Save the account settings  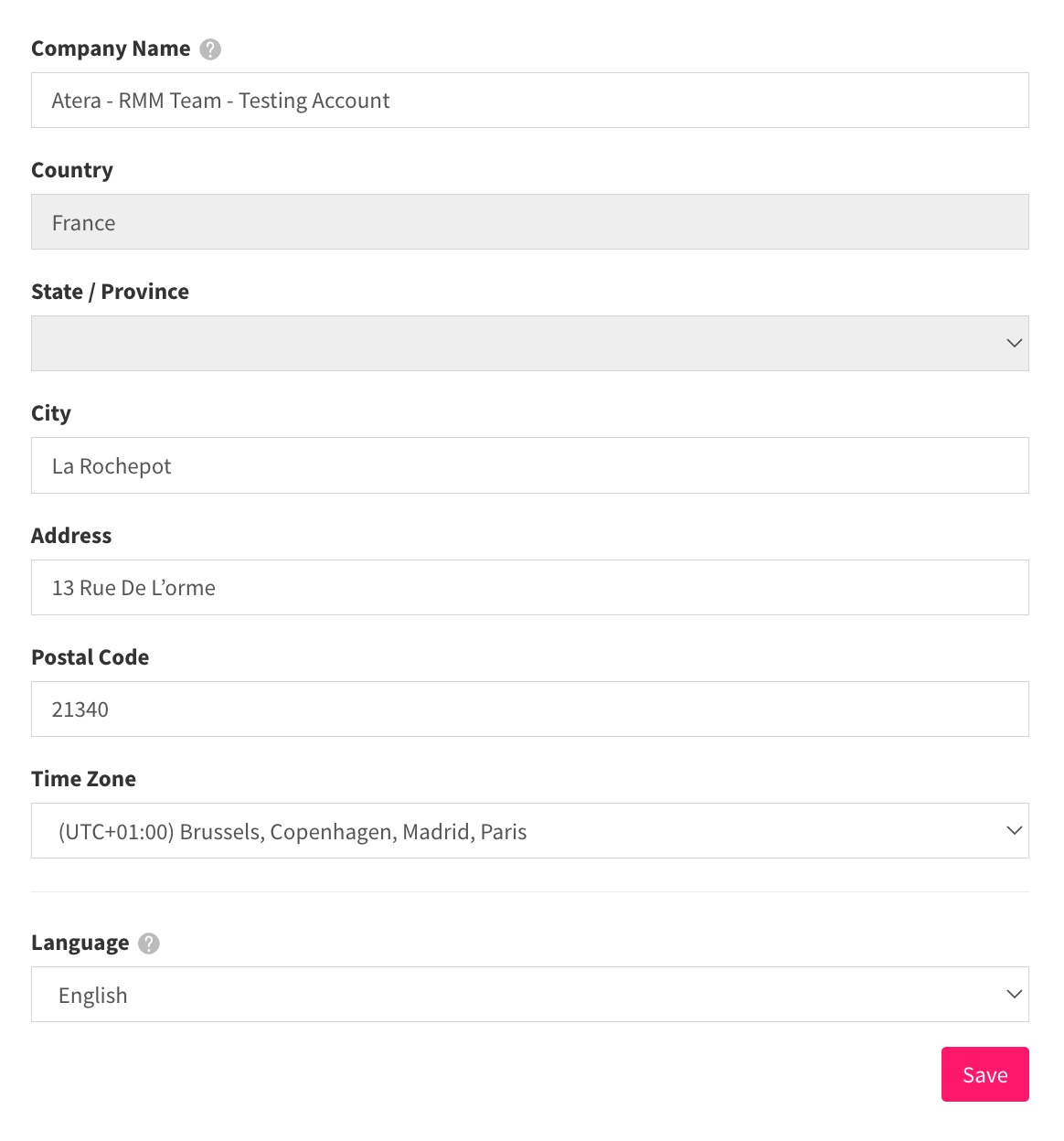coord(985,1074)
